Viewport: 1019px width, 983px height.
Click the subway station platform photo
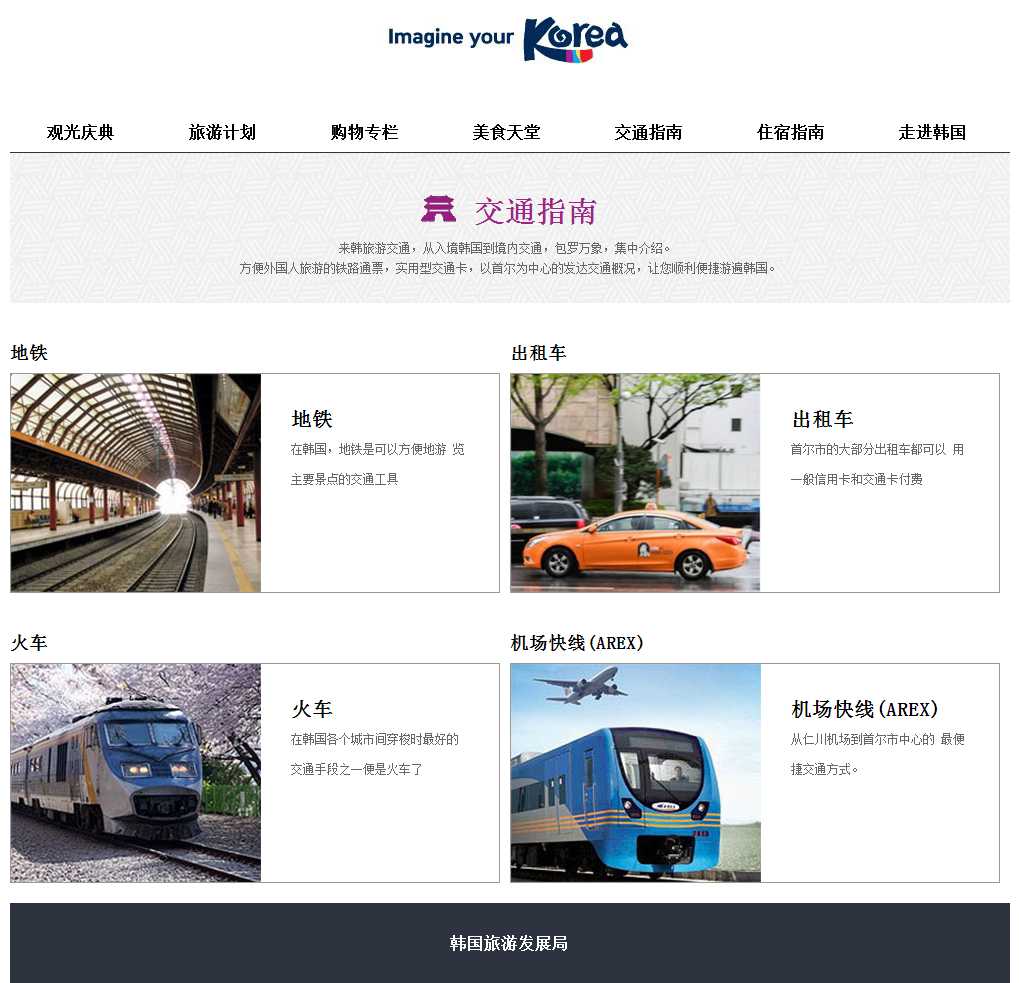point(136,483)
